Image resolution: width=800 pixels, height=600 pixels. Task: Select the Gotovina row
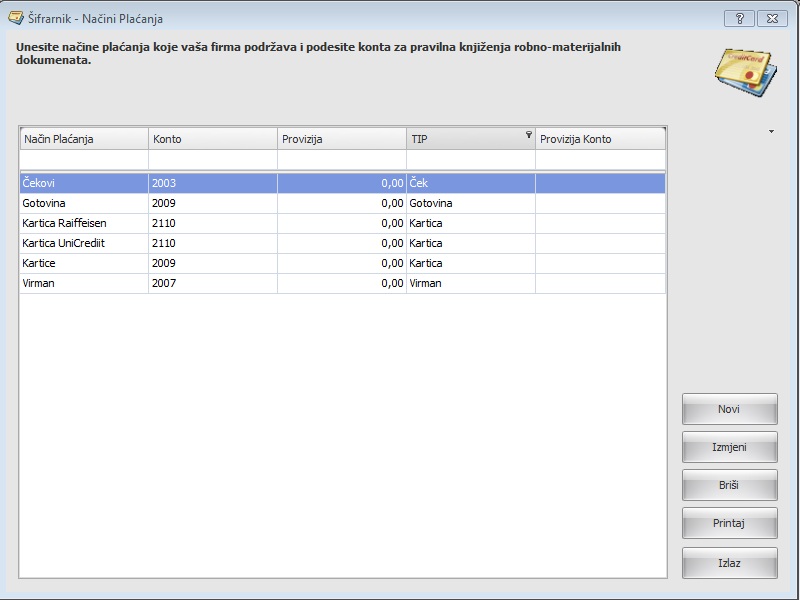point(84,203)
